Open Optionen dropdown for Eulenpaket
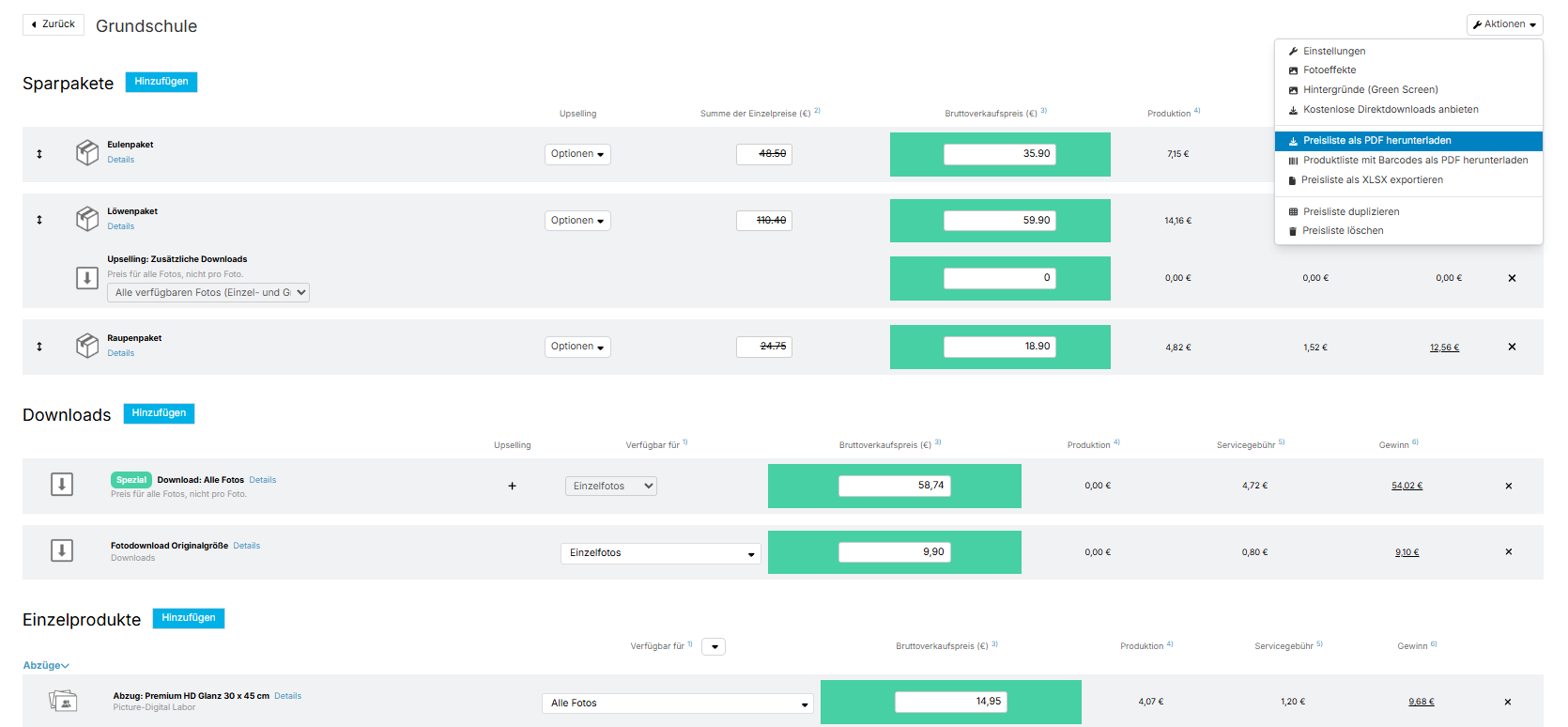This screenshot has width=1568, height=727. (x=577, y=154)
